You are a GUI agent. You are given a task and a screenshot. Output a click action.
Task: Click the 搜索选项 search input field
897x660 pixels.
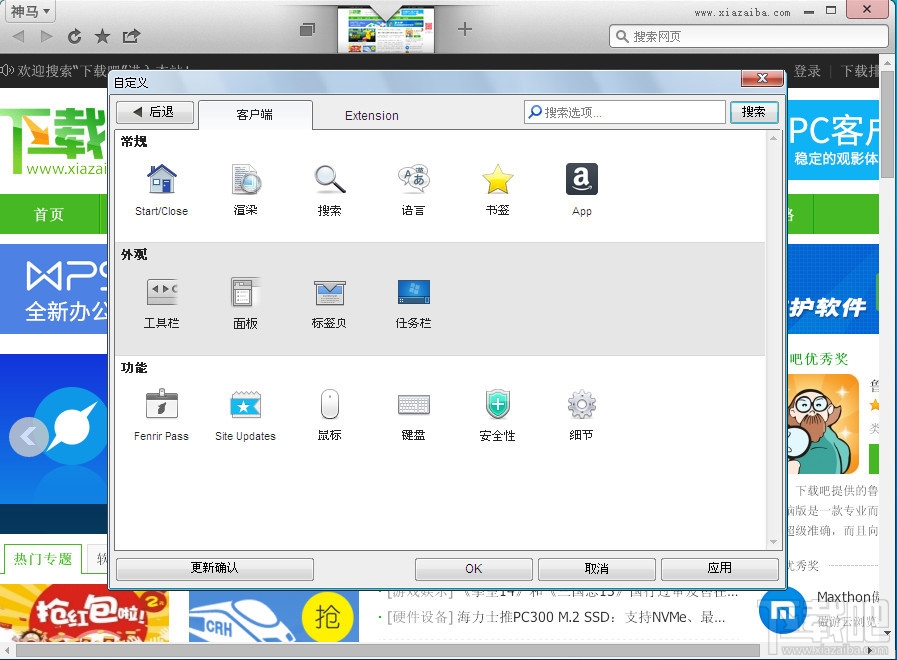tap(624, 112)
